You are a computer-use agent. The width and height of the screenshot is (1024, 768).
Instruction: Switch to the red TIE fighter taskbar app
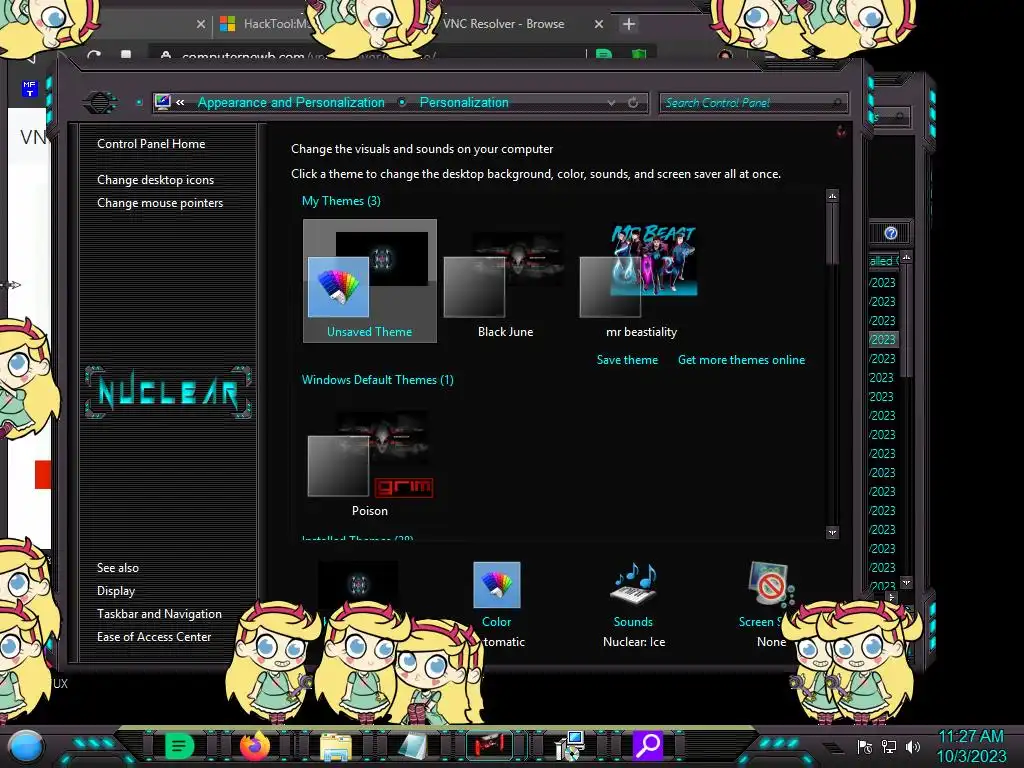coord(489,745)
